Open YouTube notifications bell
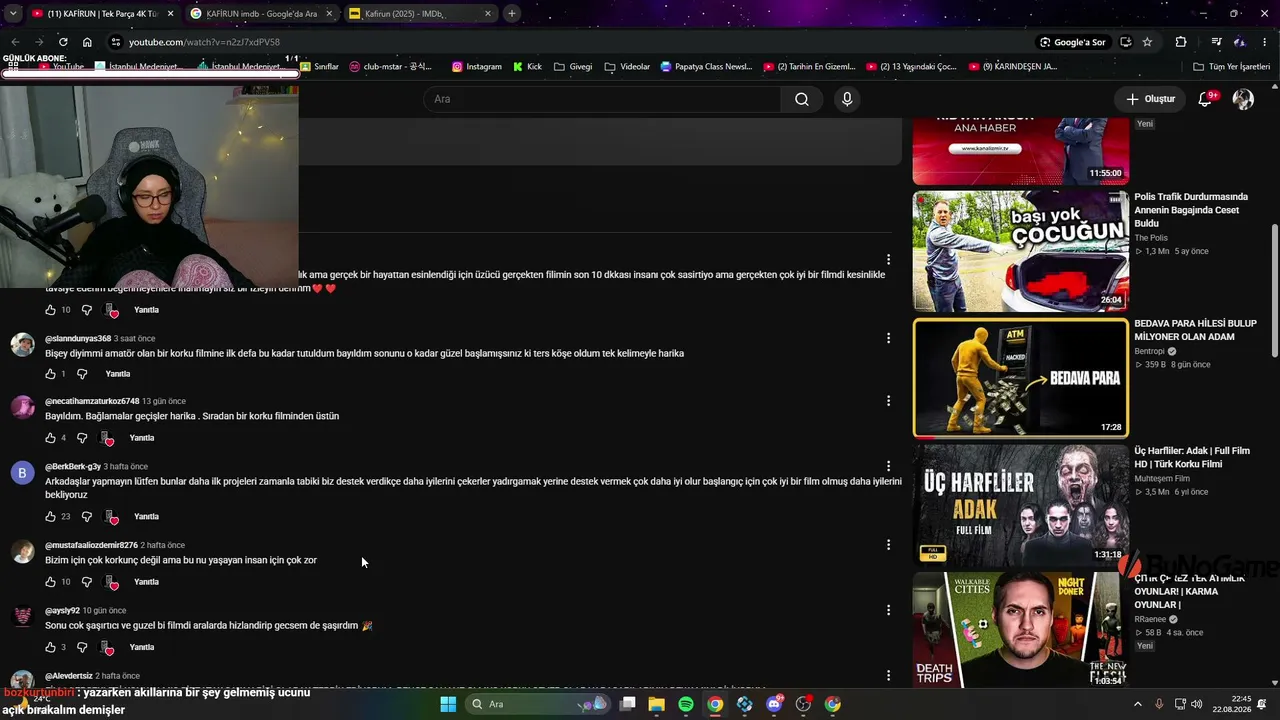The height and width of the screenshot is (720, 1280). (x=1206, y=99)
